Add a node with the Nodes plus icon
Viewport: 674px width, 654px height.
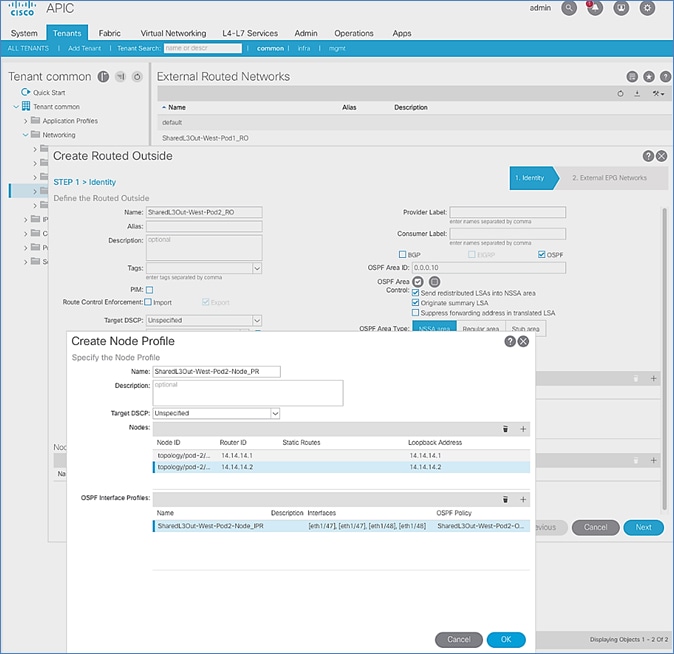pos(523,429)
